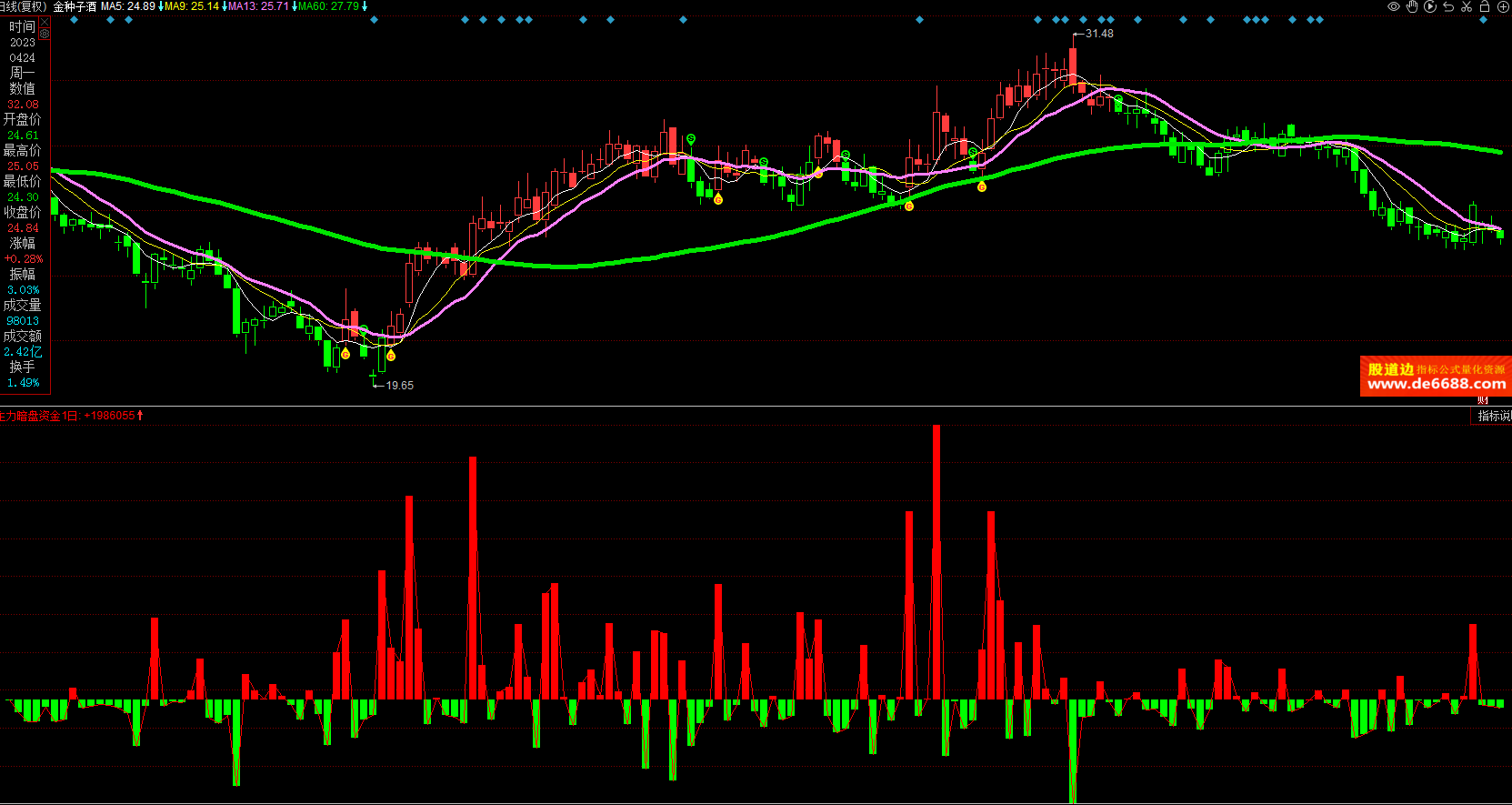The height and width of the screenshot is (805, 1512).
Task: Click the 金种子酒 stock name
Action: 75,6
